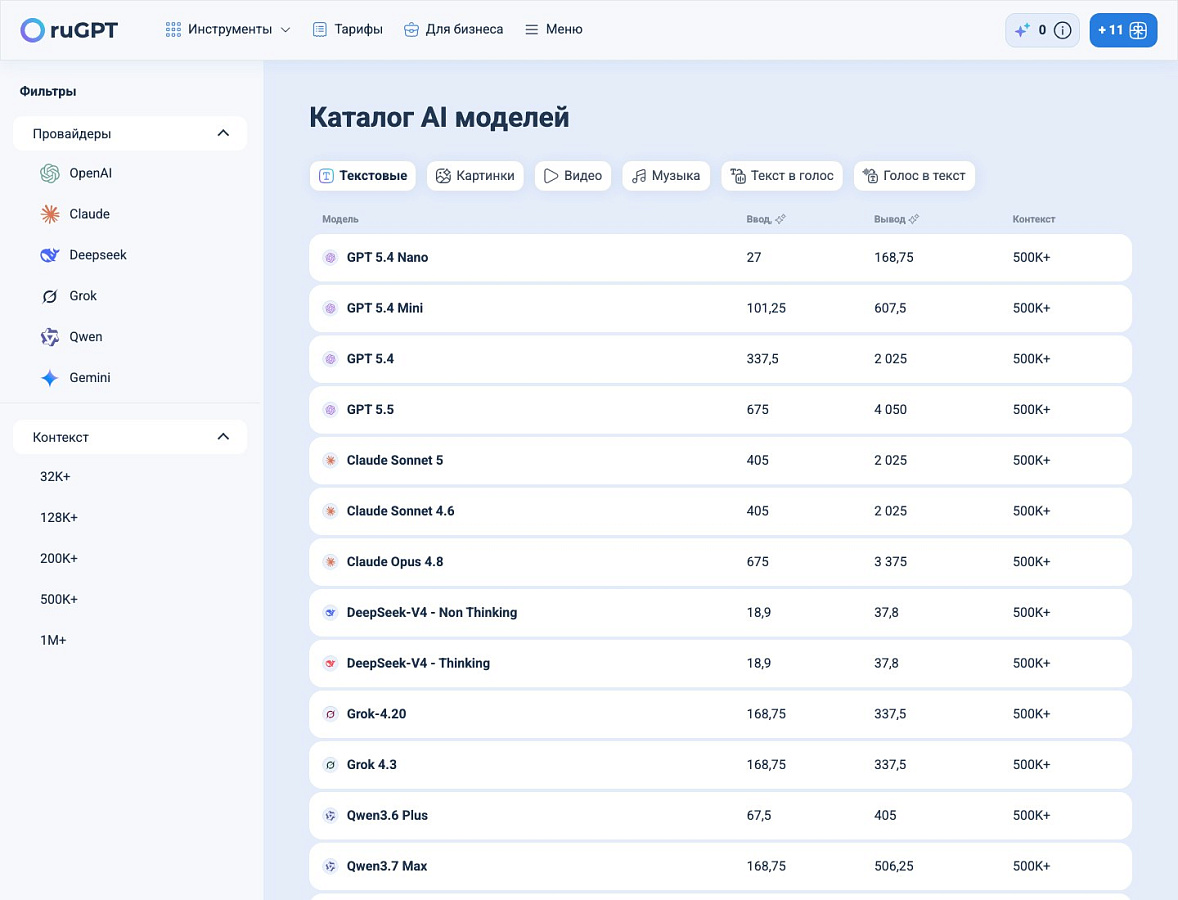Viewport: 1178px width, 900px height.
Task: Click the sparkle icon next to Вывод
Action: pyautogui.click(x=914, y=219)
